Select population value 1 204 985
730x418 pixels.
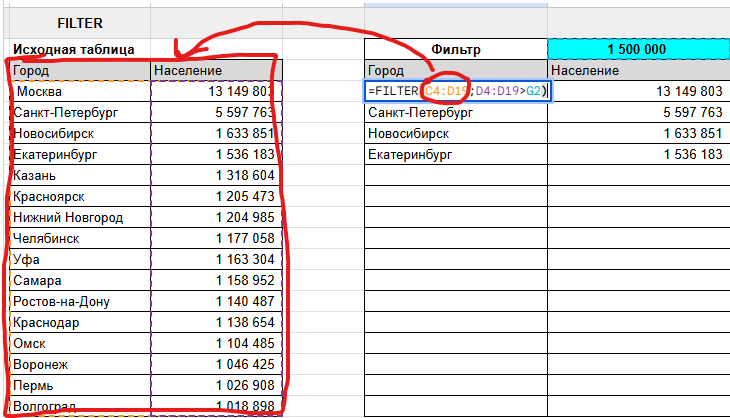click(216, 217)
